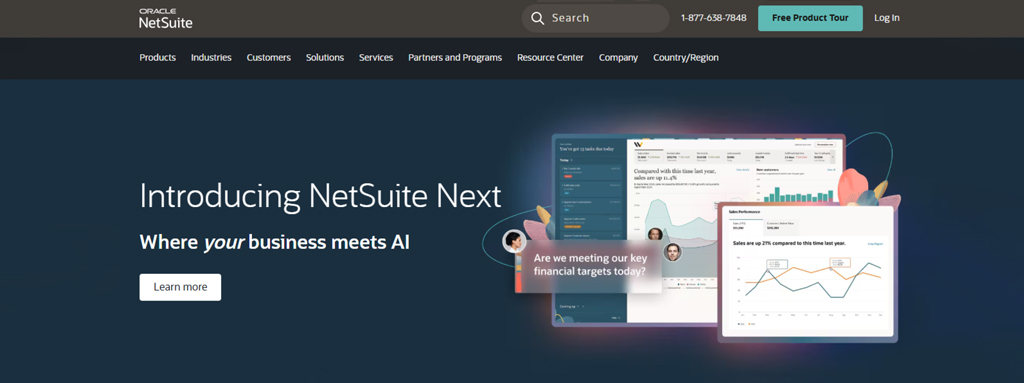
Task: Open the Country/Region menu
Action: 686,58
